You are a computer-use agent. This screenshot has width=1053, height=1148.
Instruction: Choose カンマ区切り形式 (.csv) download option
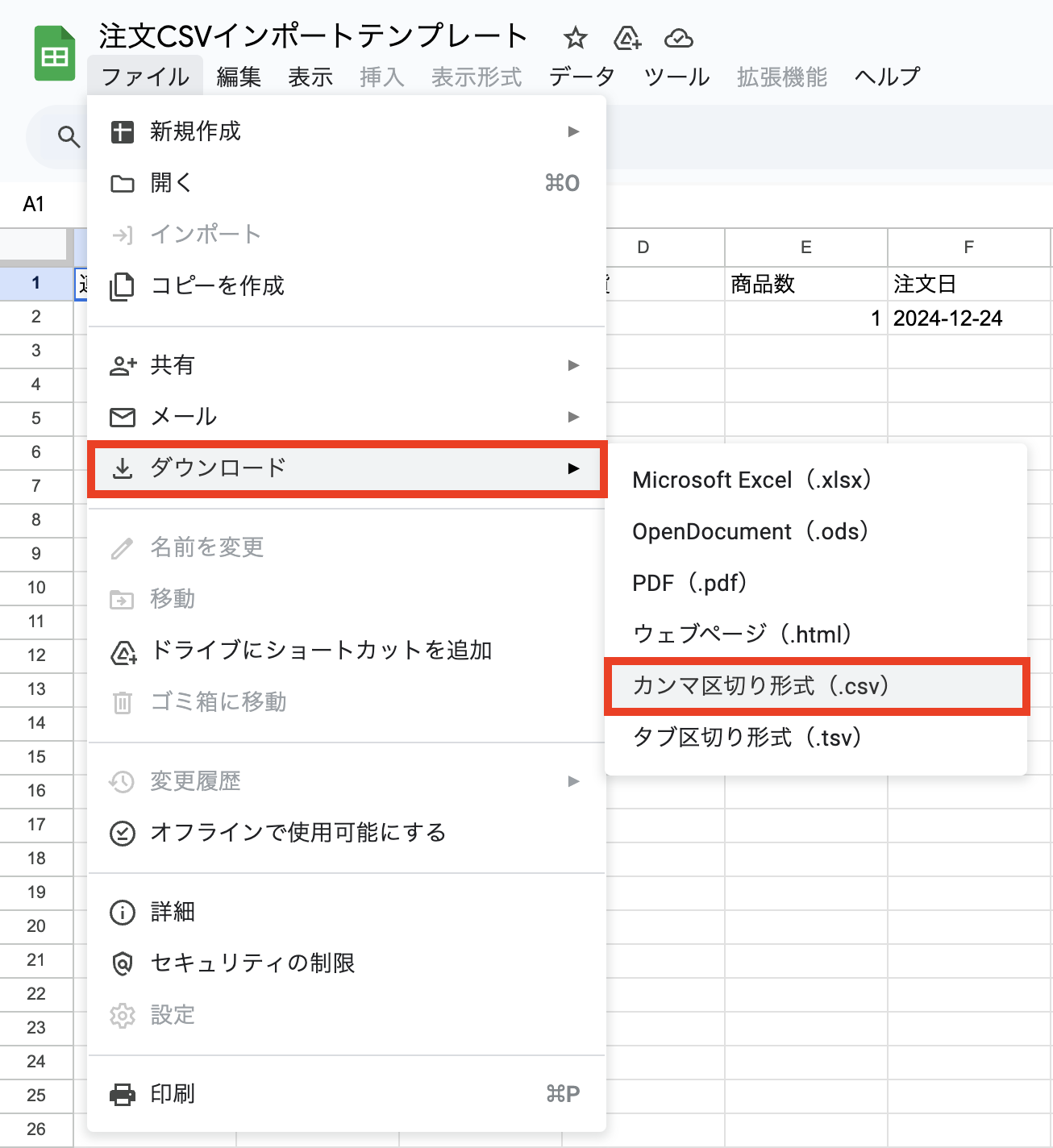point(760,686)
